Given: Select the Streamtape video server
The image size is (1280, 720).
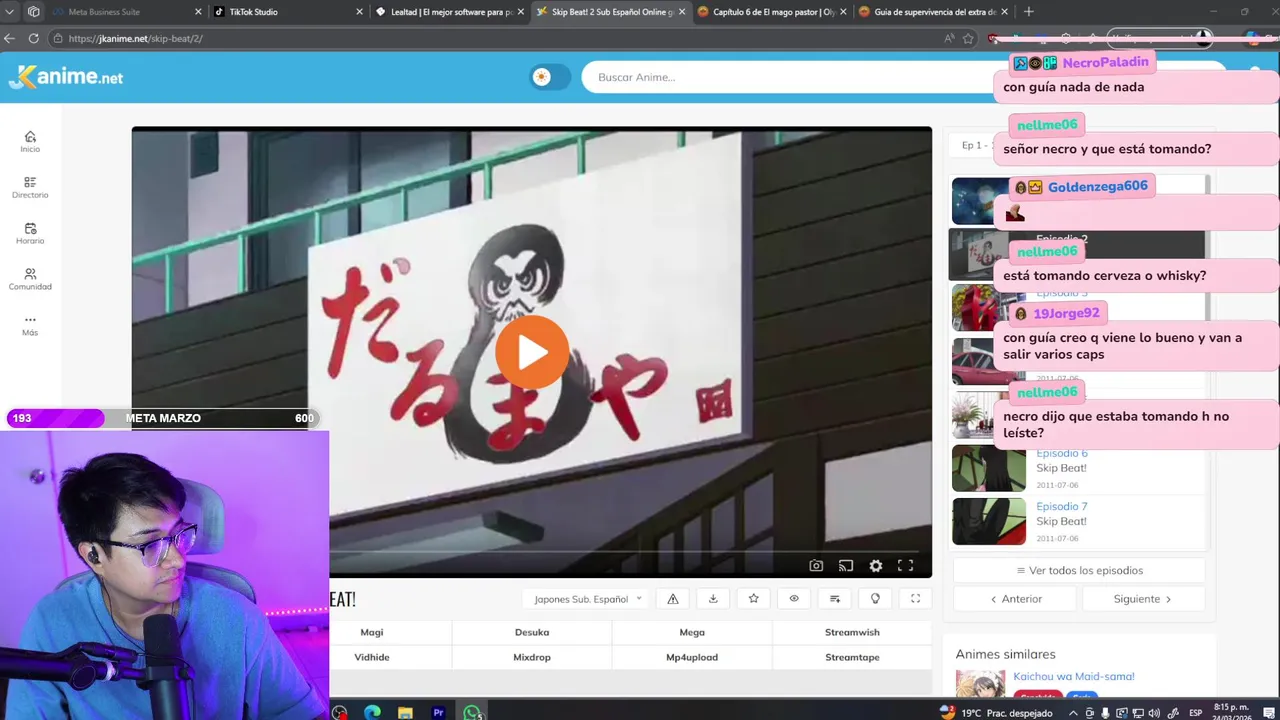Looking at the screenshot, I should coord(852,657).
